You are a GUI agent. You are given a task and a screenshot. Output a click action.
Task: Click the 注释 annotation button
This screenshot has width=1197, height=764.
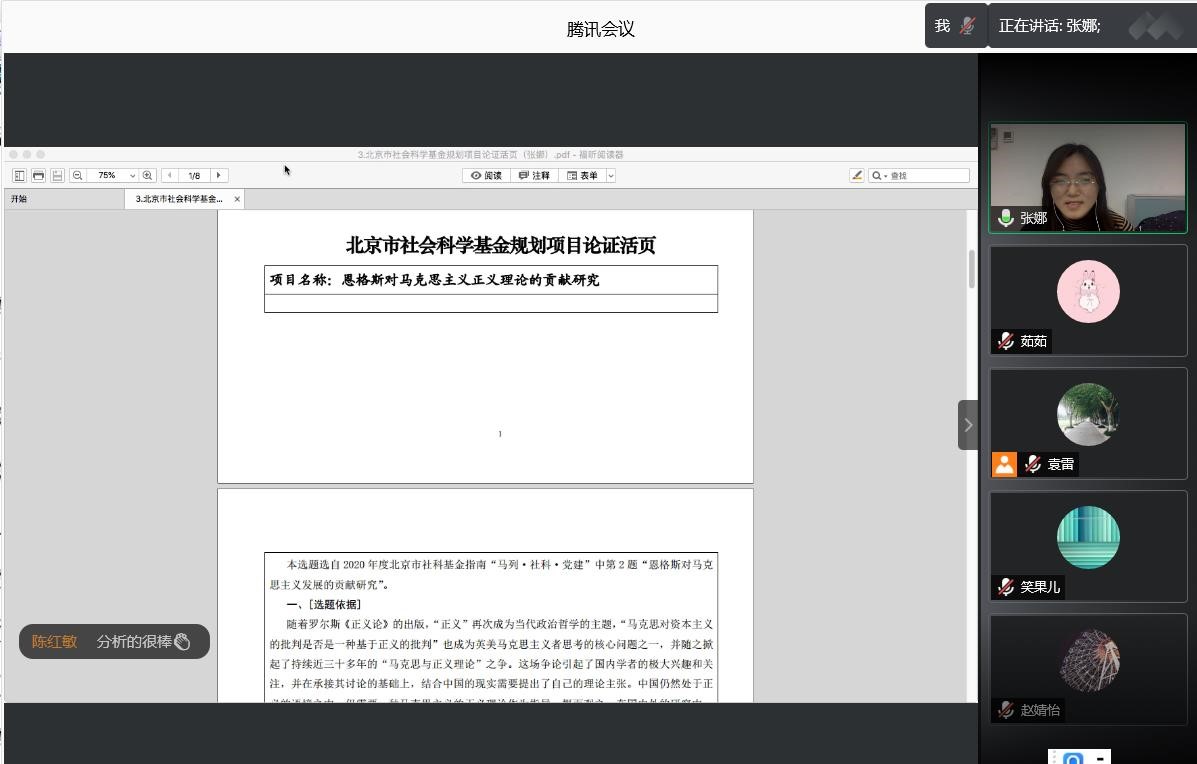click(535, 176)
